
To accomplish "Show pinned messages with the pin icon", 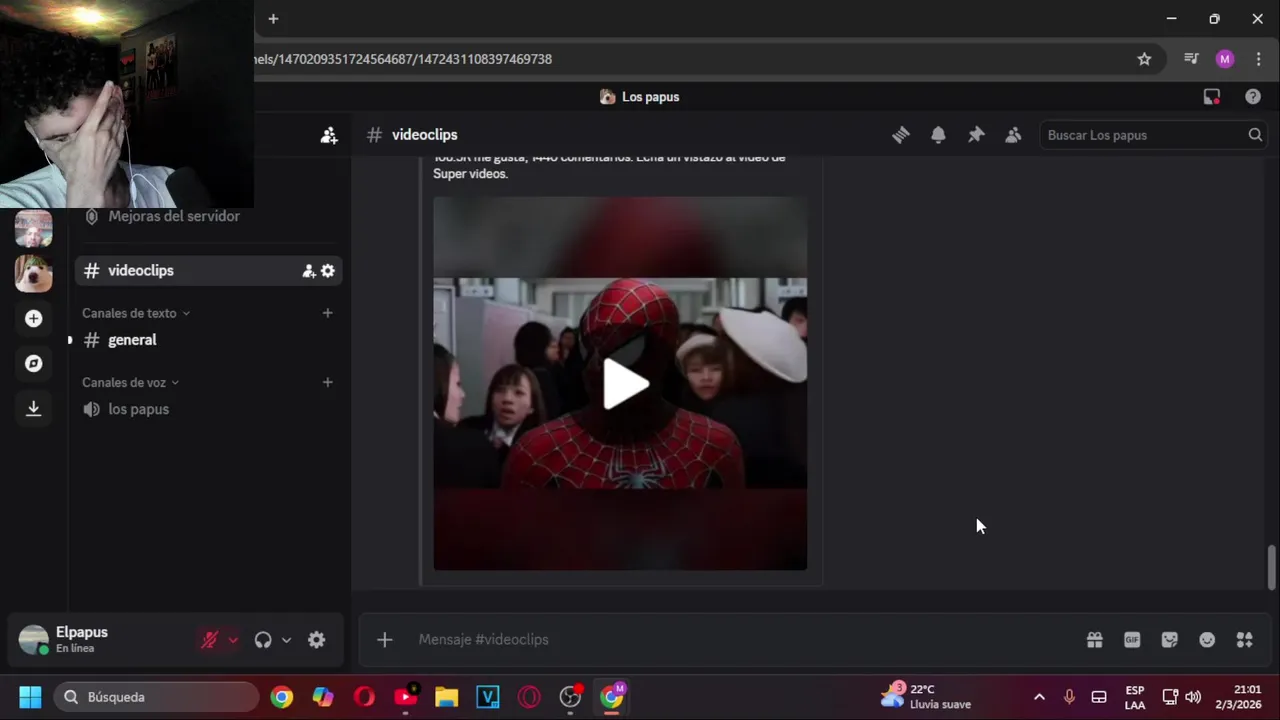I will click(x=976, y=135).
